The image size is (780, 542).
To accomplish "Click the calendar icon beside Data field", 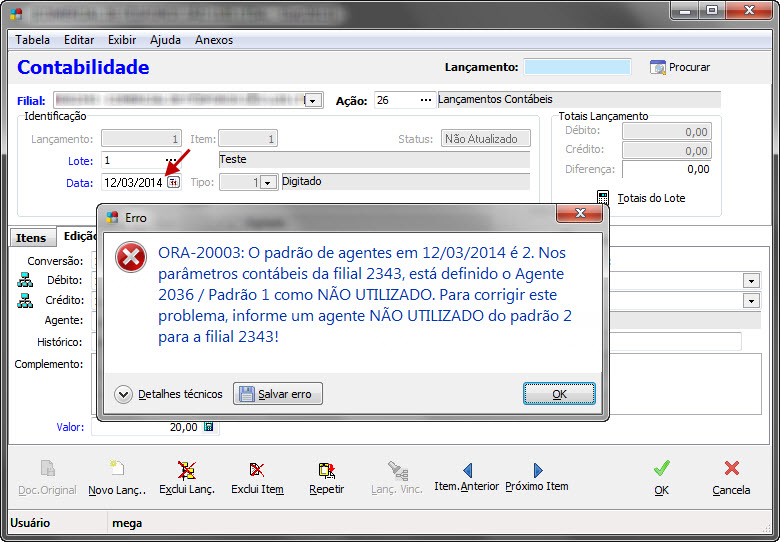I will click(173, 183).
